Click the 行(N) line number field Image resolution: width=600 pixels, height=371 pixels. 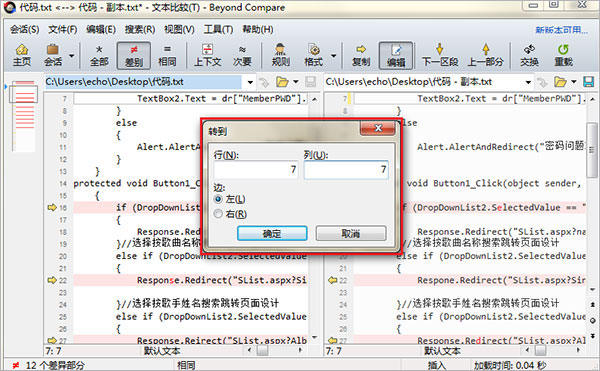click(x=256, y=170)
